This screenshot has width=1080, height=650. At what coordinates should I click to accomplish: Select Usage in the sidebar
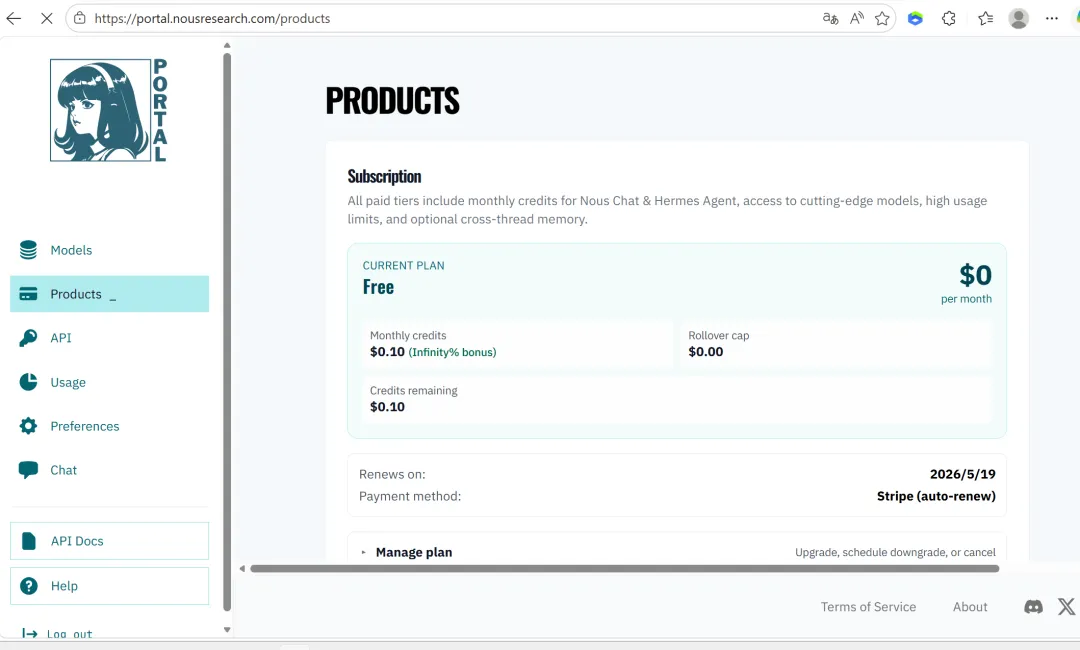110,382
